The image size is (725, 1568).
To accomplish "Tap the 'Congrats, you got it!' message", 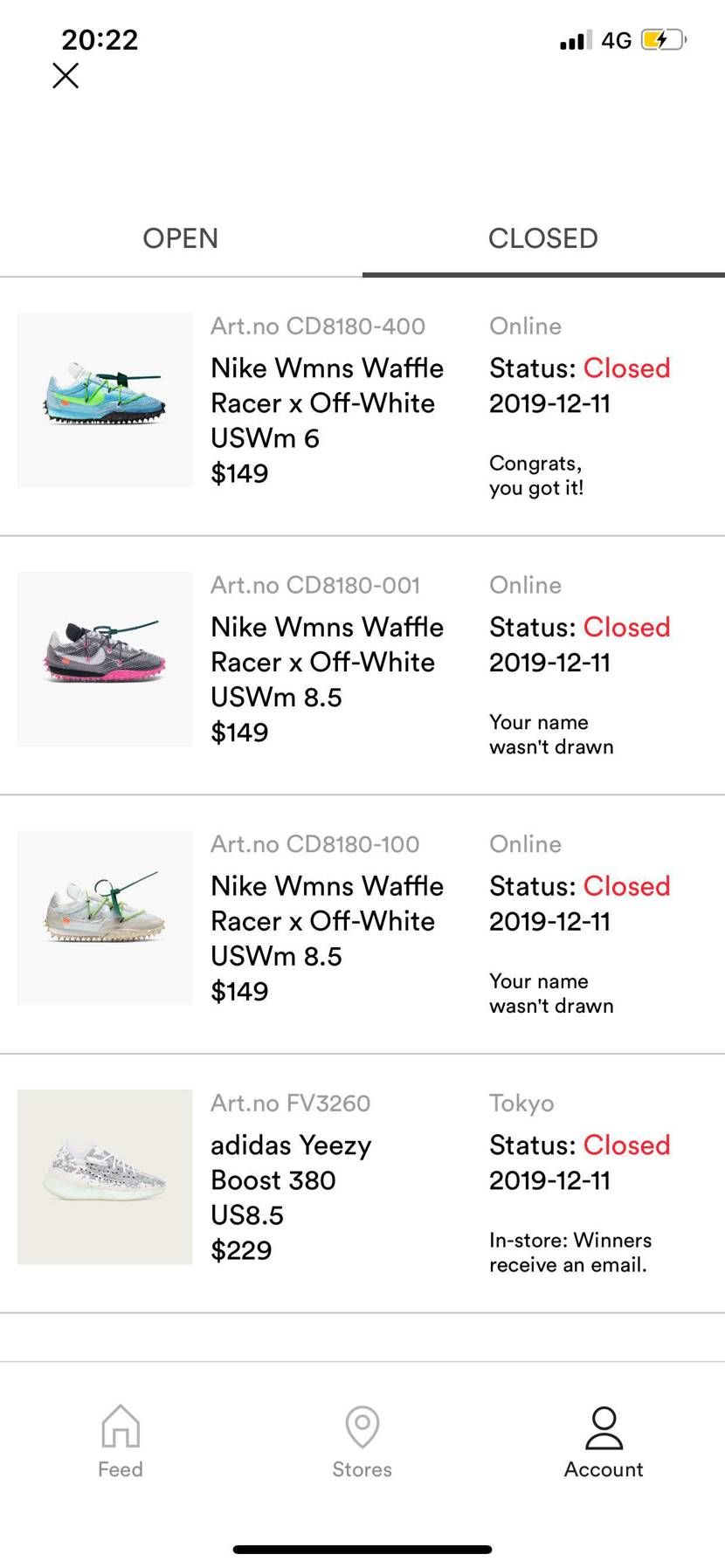I will (x=536, y=476).
